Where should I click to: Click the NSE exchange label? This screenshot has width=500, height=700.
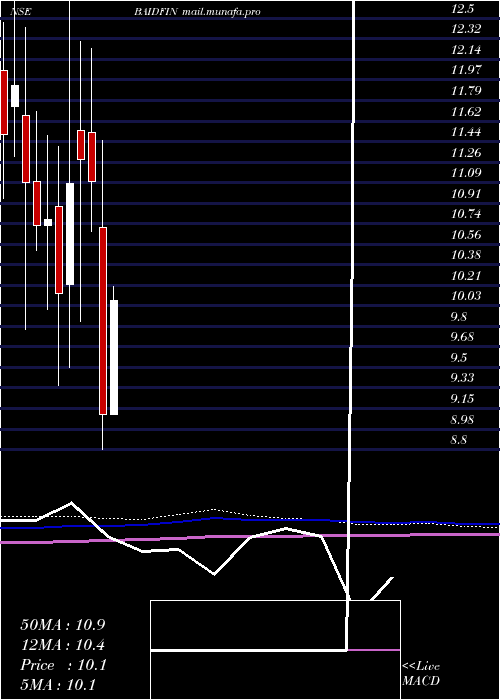tap(21, 12)
